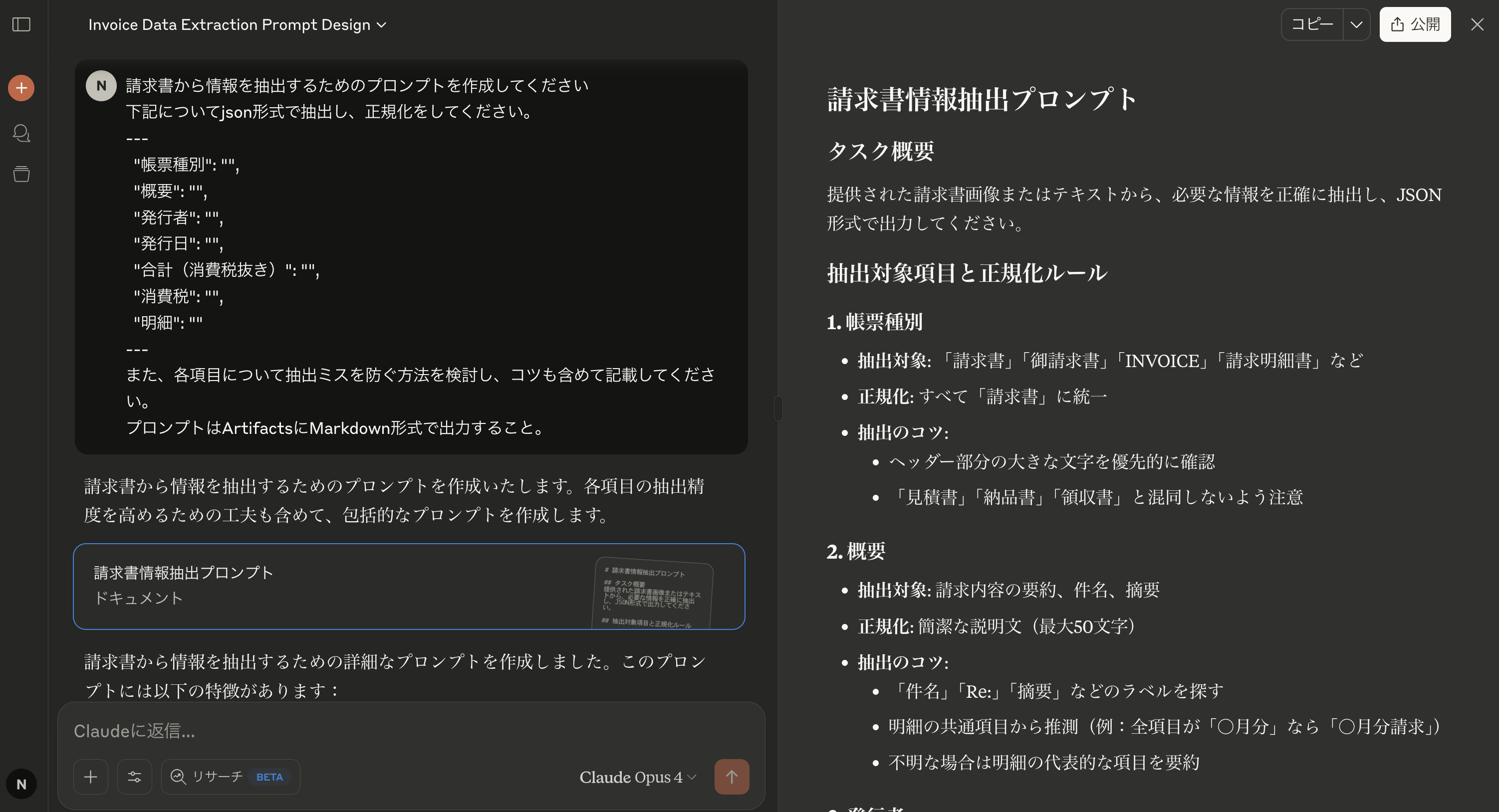Click the attachment plus button in composer

coord(91,777)
